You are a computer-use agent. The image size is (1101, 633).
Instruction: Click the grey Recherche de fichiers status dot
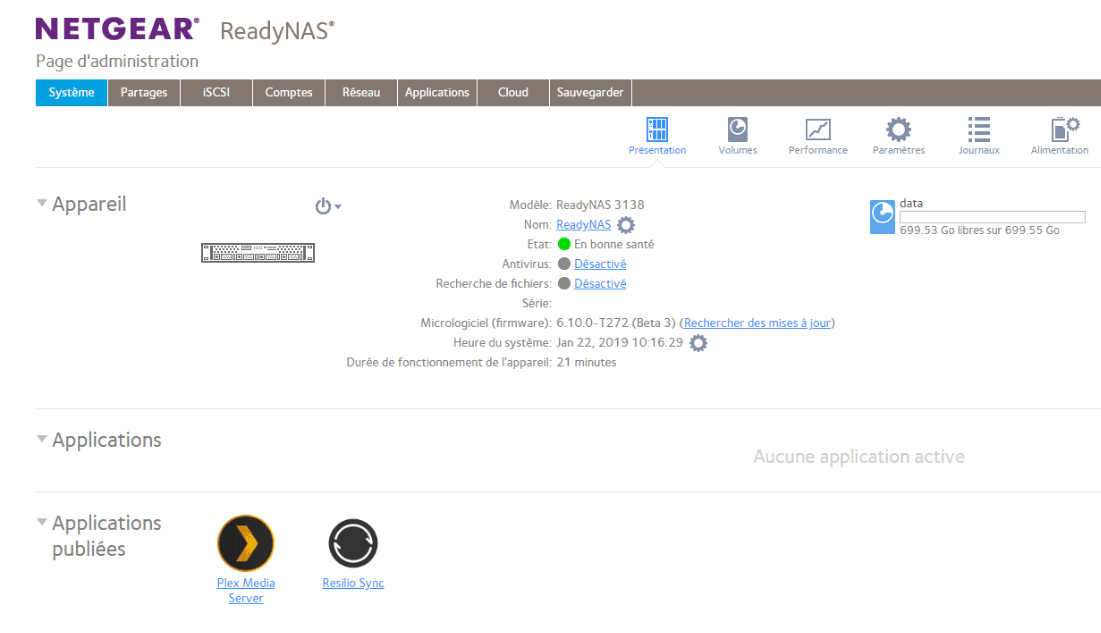564,284
